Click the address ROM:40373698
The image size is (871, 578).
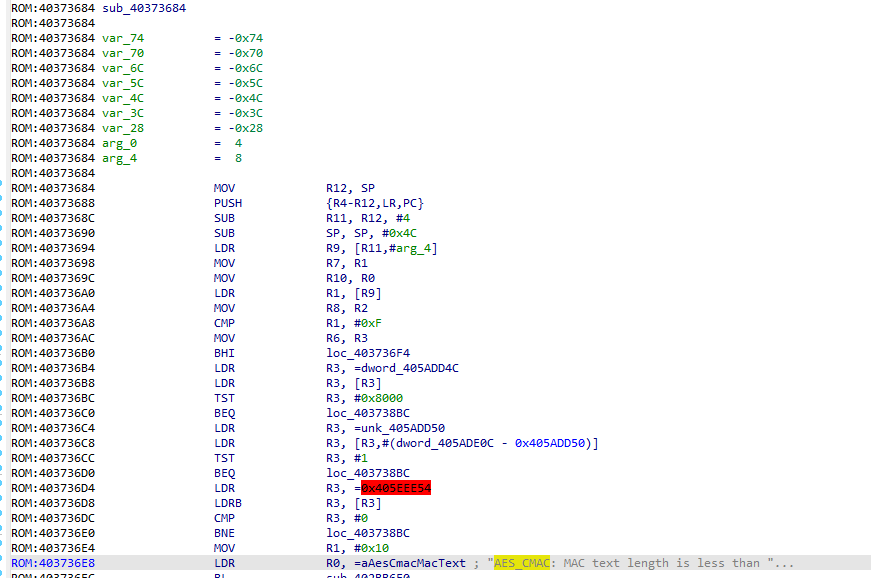click(53, 263)
